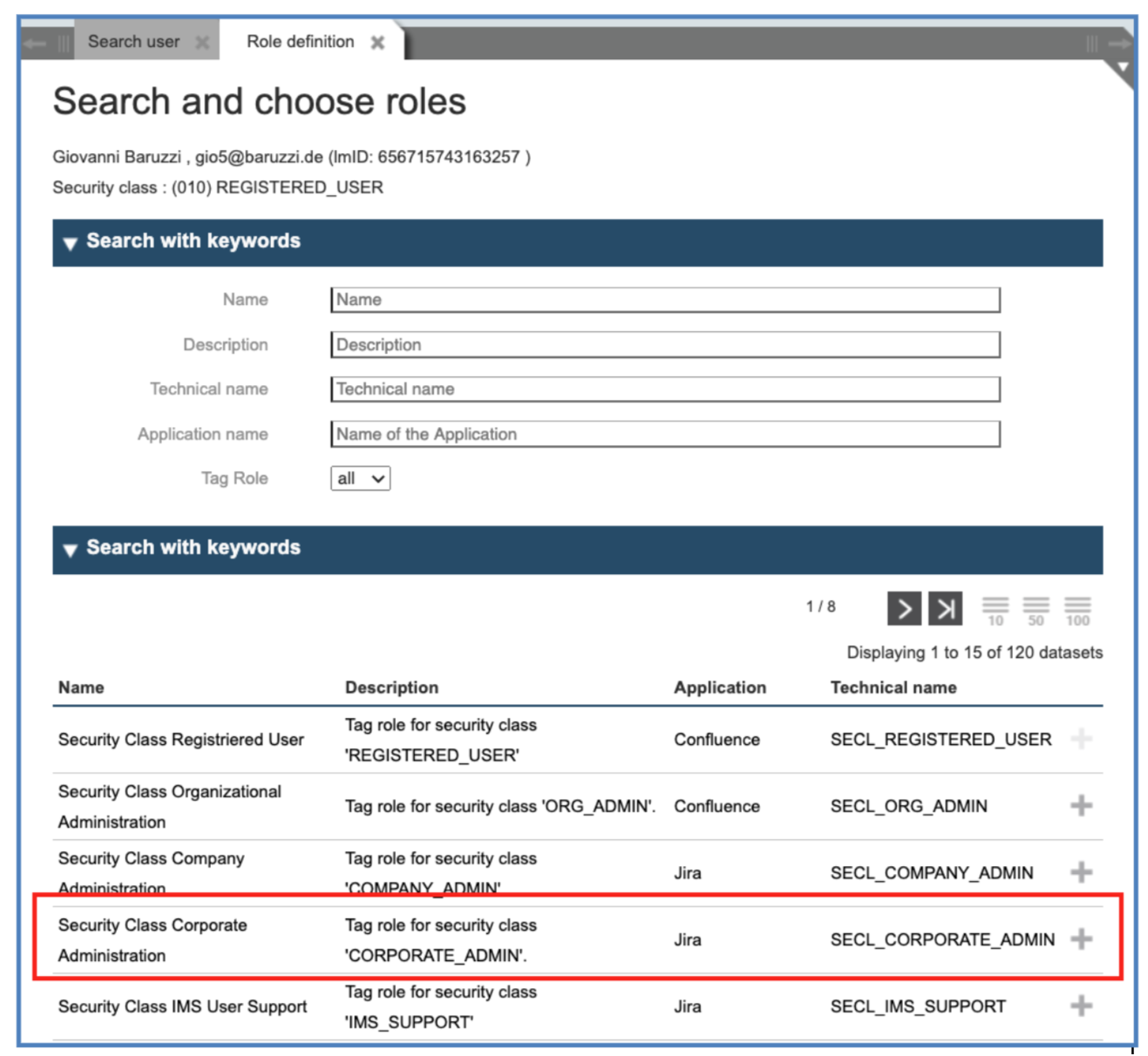
Task: Focus the Technical name input field
Action: [x=664, y=389]
